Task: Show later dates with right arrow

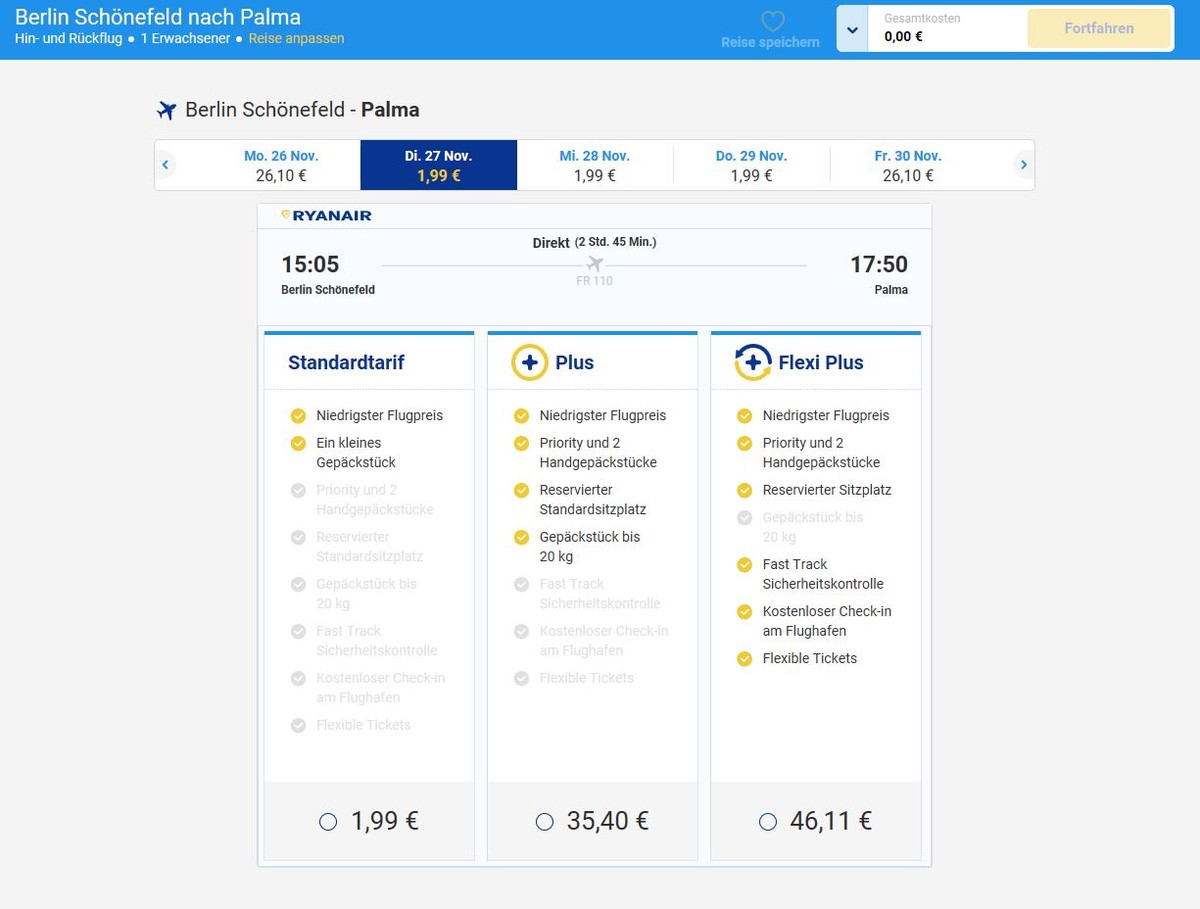Action: (1023, 164)
